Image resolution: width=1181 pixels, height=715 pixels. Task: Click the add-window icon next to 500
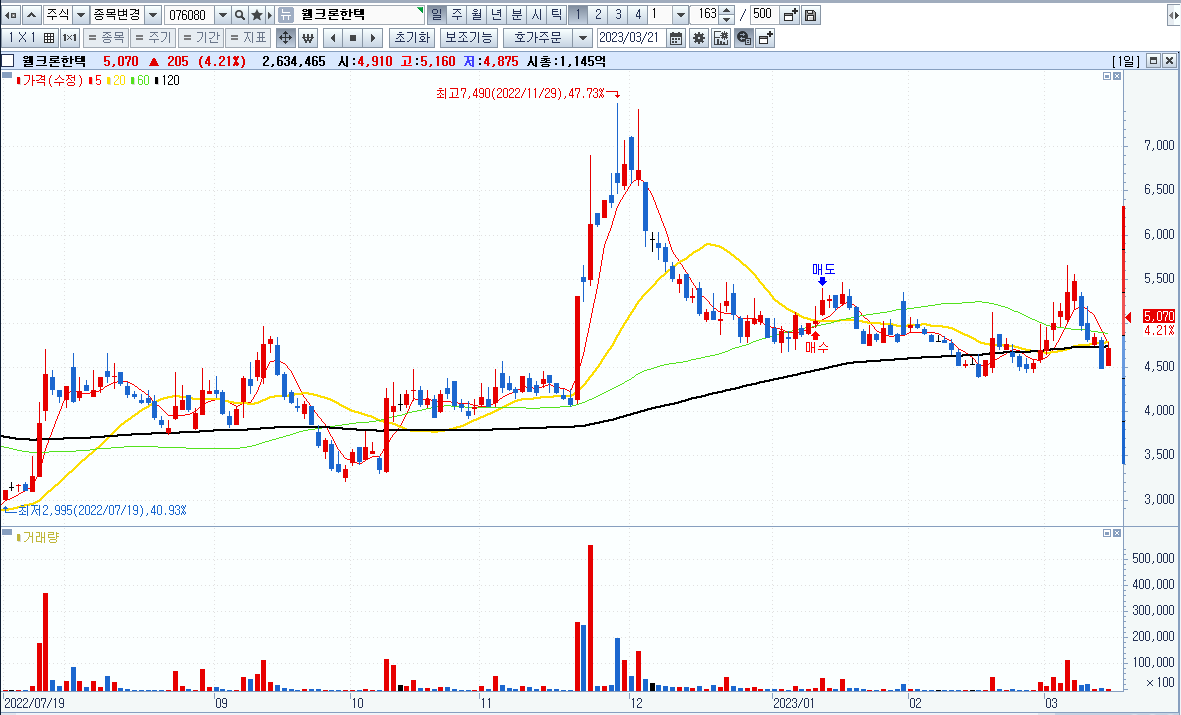(790, 15)
